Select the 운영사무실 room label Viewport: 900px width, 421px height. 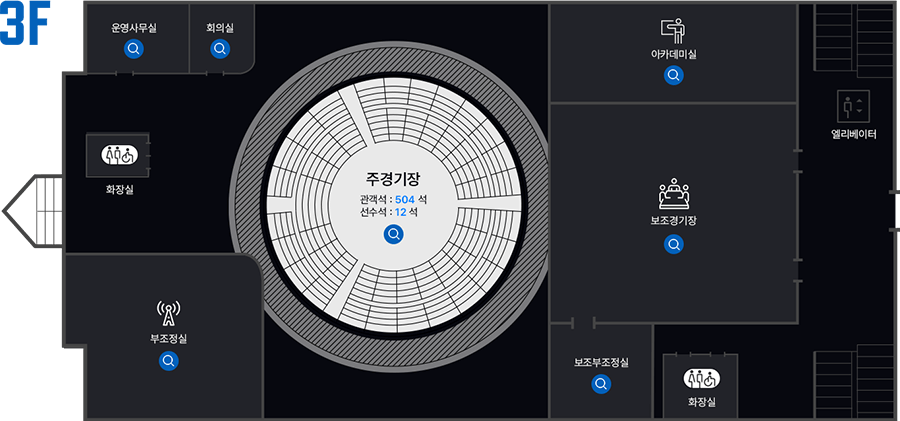tap(133, 28)
